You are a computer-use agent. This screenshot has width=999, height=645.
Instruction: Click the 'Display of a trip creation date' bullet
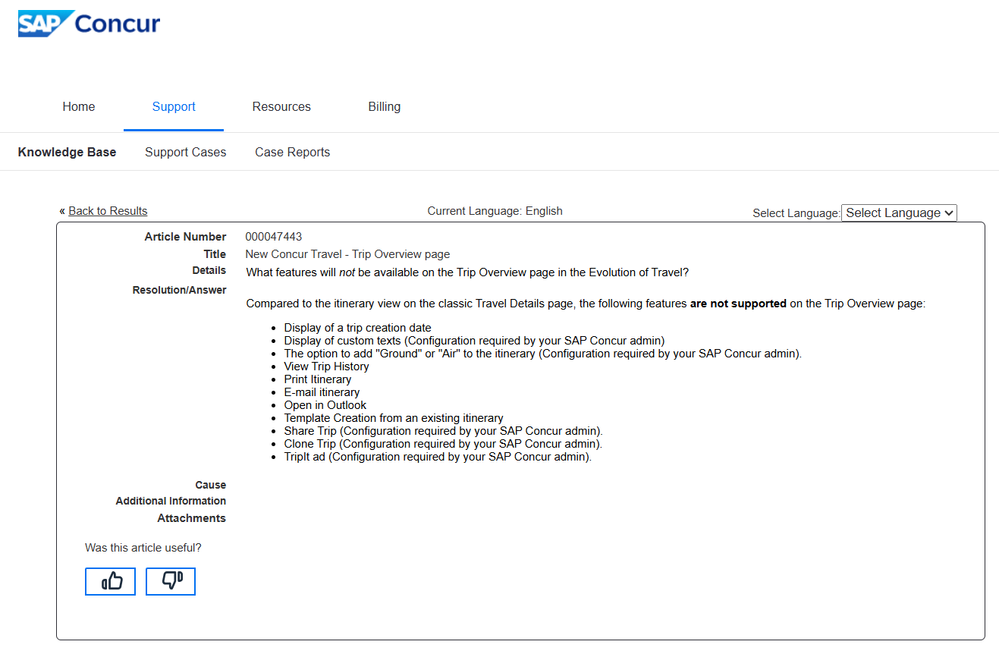point(357,328)
